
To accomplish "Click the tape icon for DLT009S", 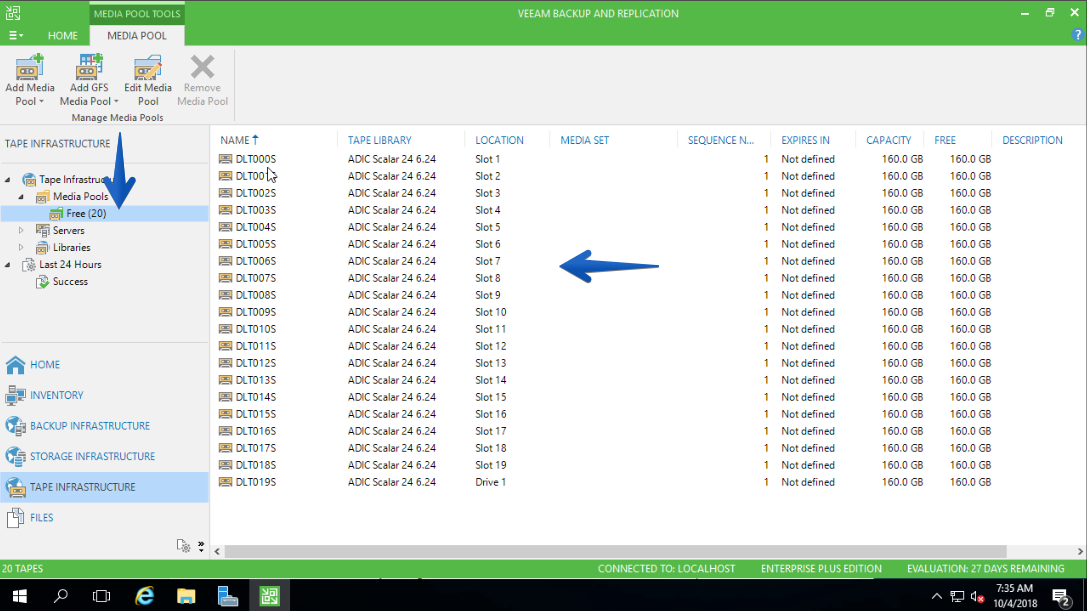I will tap(225, 312).
